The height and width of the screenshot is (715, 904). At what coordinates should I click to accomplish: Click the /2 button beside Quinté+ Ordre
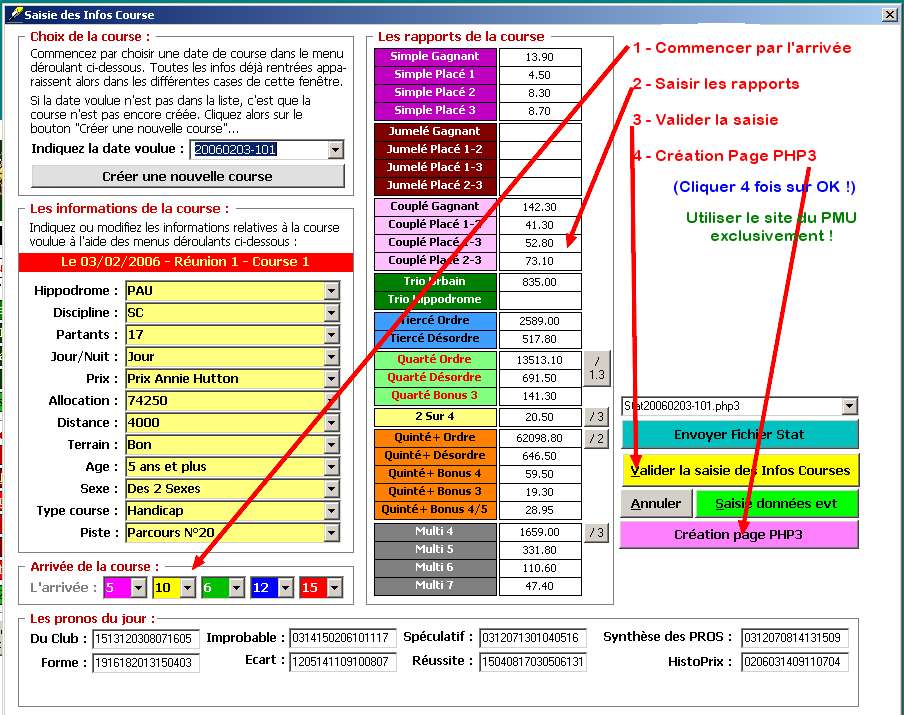coord(597,439)
